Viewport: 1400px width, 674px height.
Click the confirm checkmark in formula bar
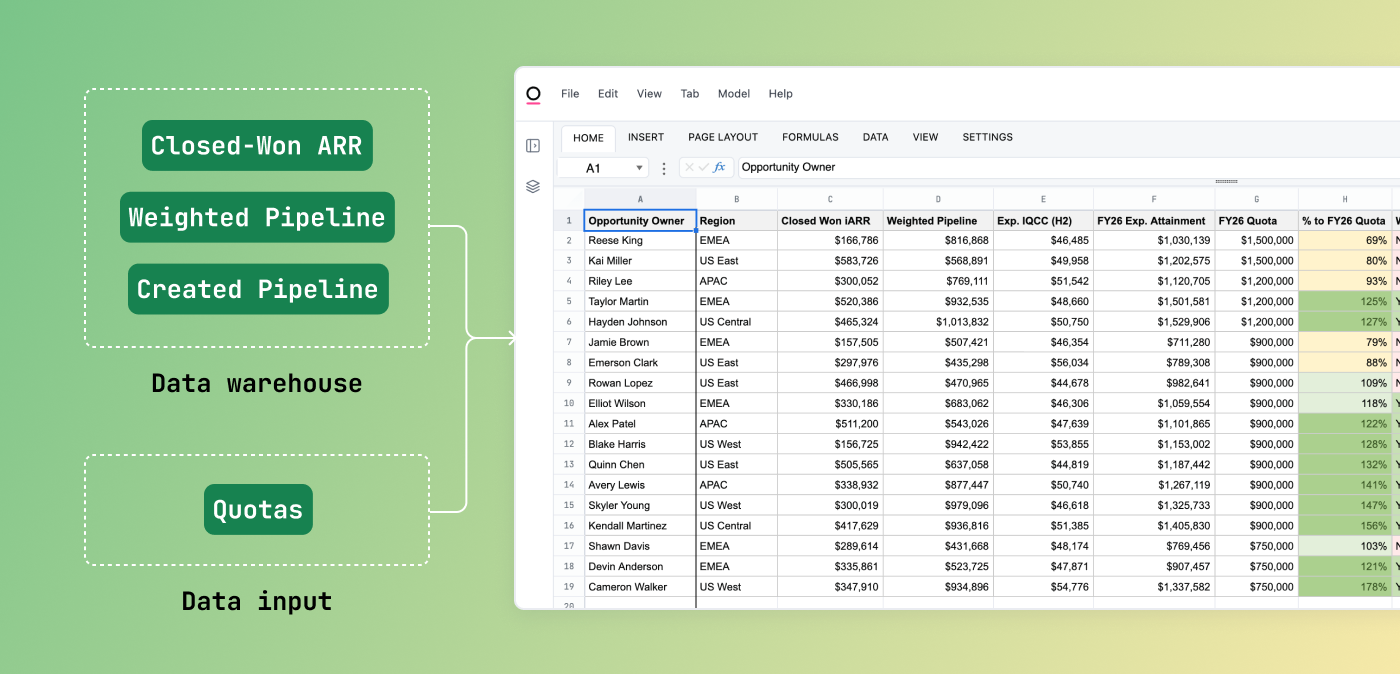tap(704, 168)
